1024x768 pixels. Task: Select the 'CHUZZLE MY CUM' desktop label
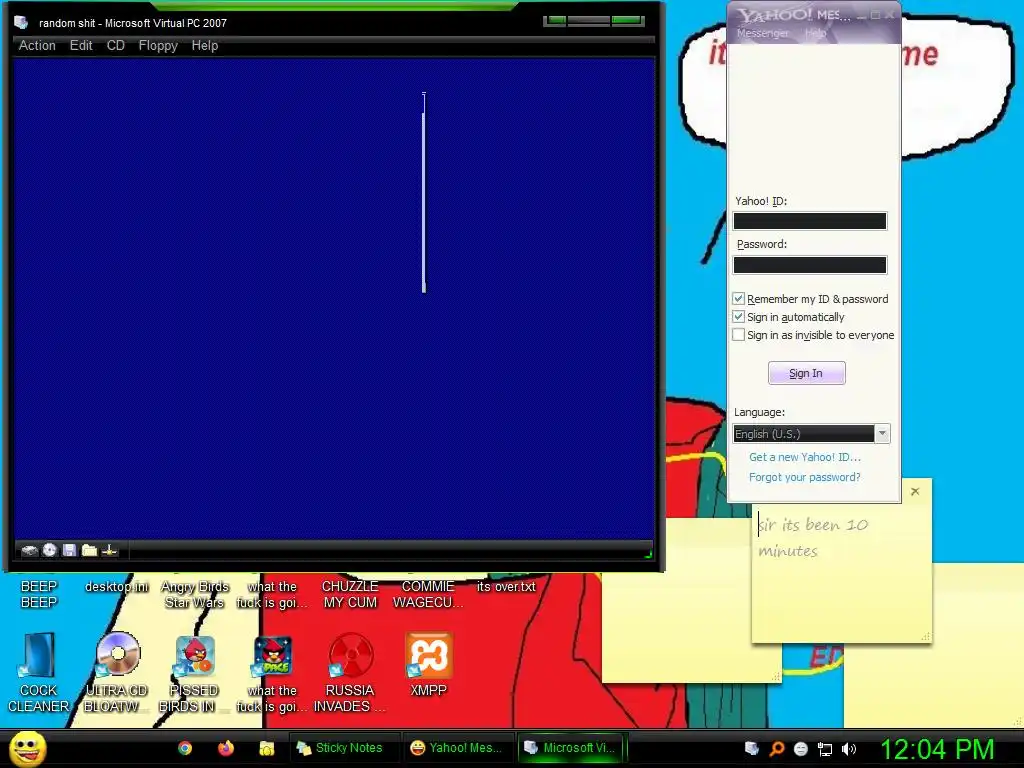coord(350,594)
